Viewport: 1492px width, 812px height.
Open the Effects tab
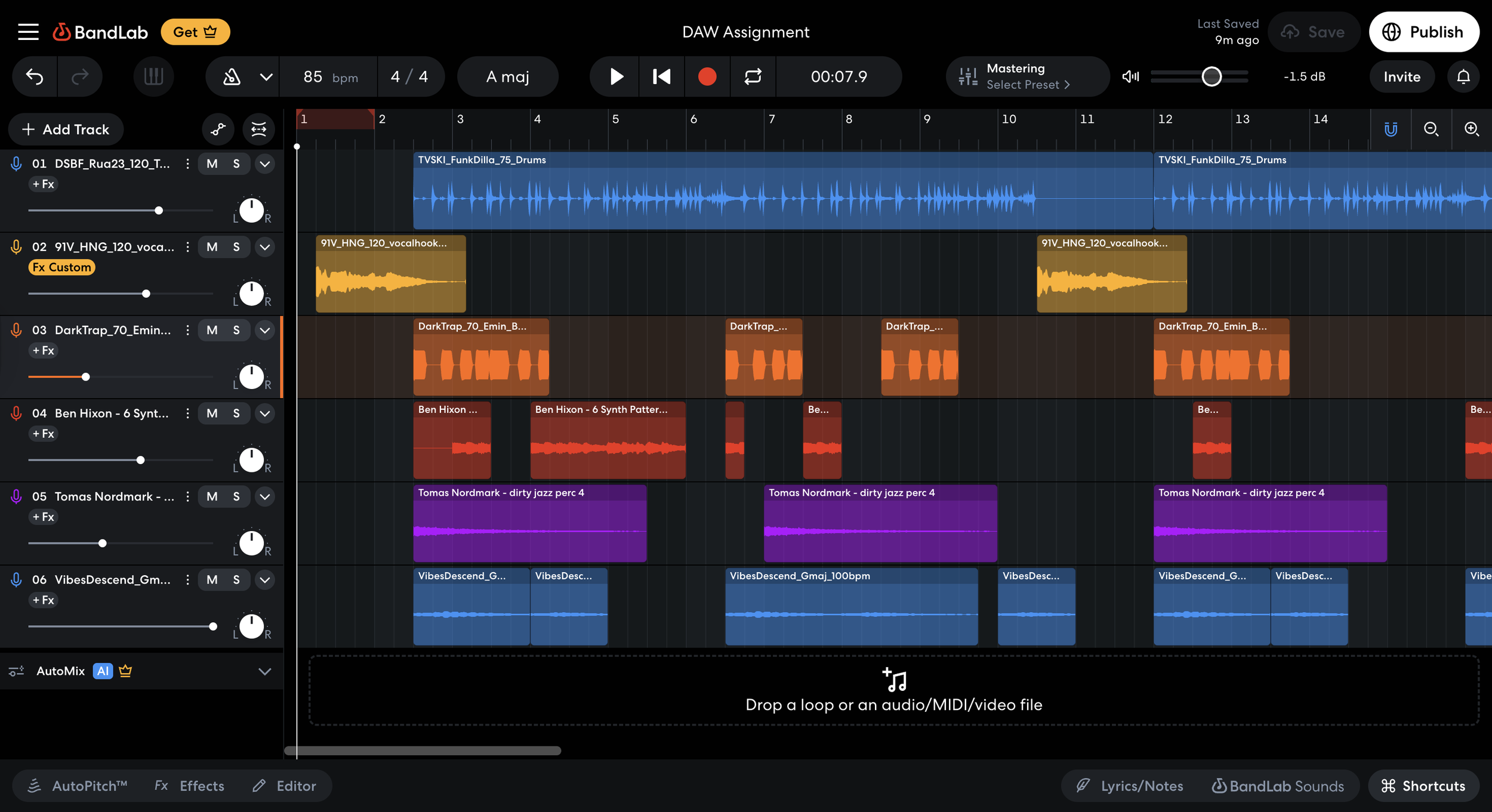(190, 786)
